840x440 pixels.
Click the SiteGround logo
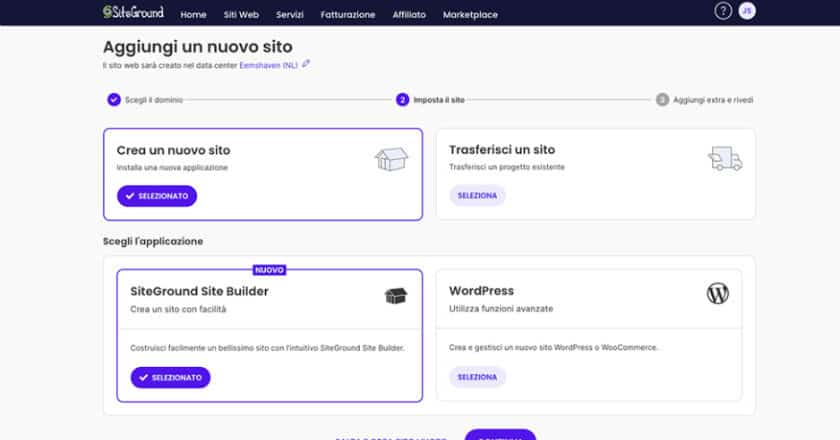click(x=133, y=12)
